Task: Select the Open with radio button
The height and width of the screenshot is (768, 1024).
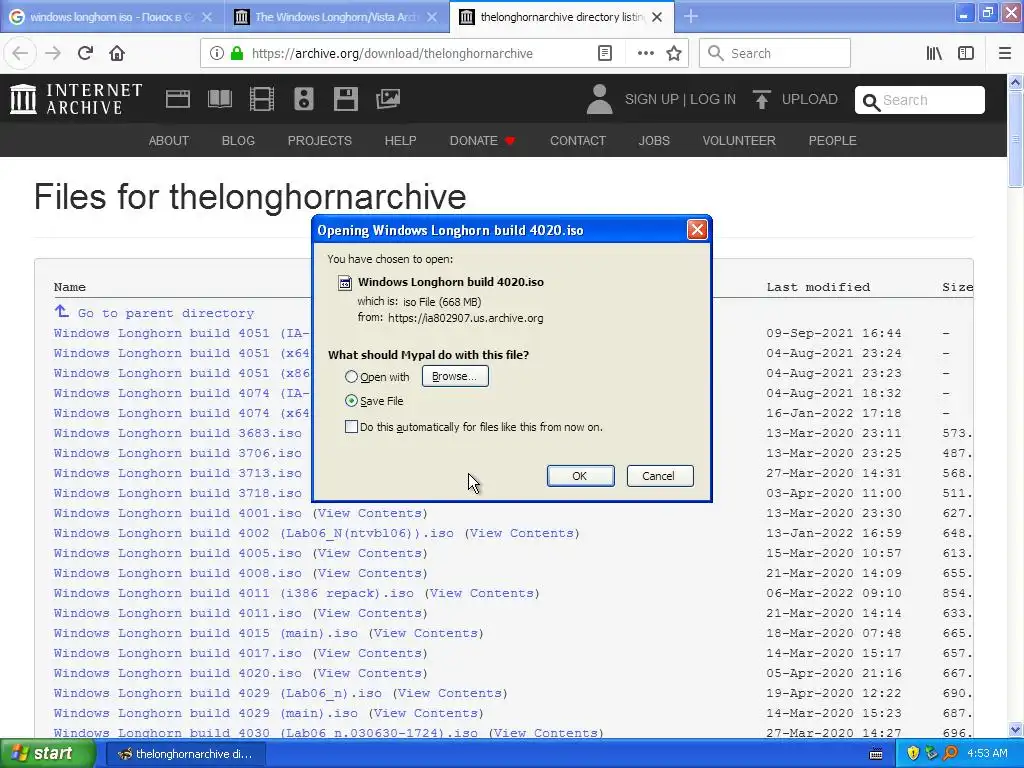Action: 351,377
